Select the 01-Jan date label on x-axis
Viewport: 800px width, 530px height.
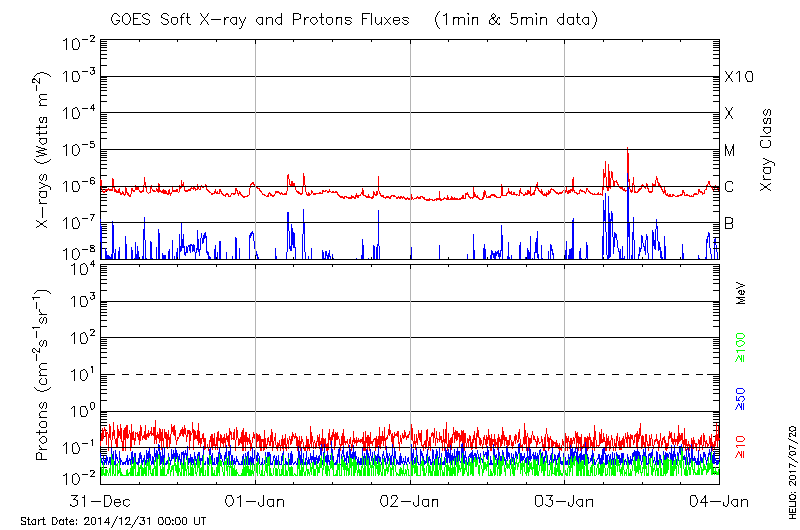point(256,500)
